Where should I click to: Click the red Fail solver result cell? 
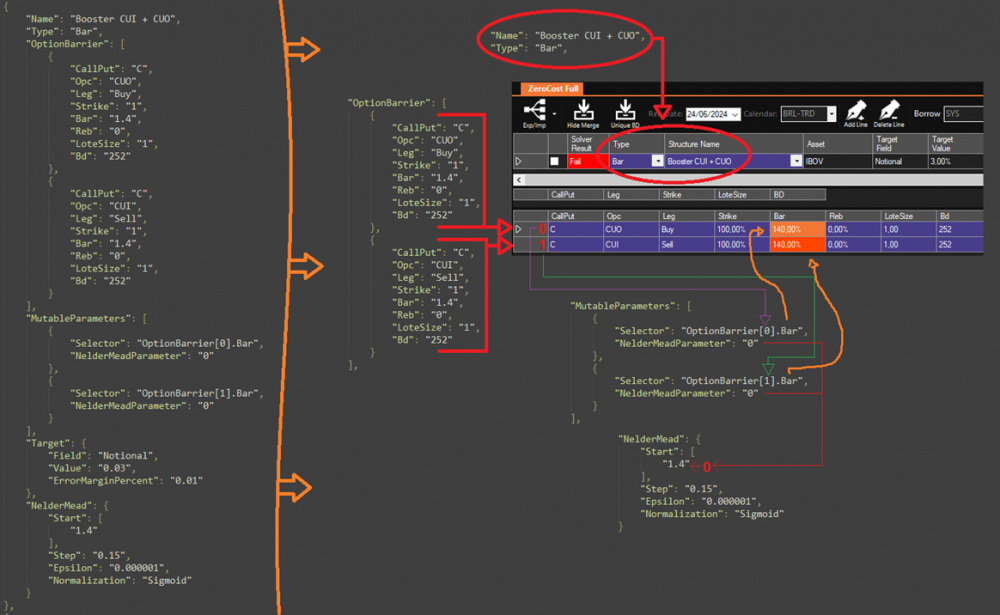[585, 161]
